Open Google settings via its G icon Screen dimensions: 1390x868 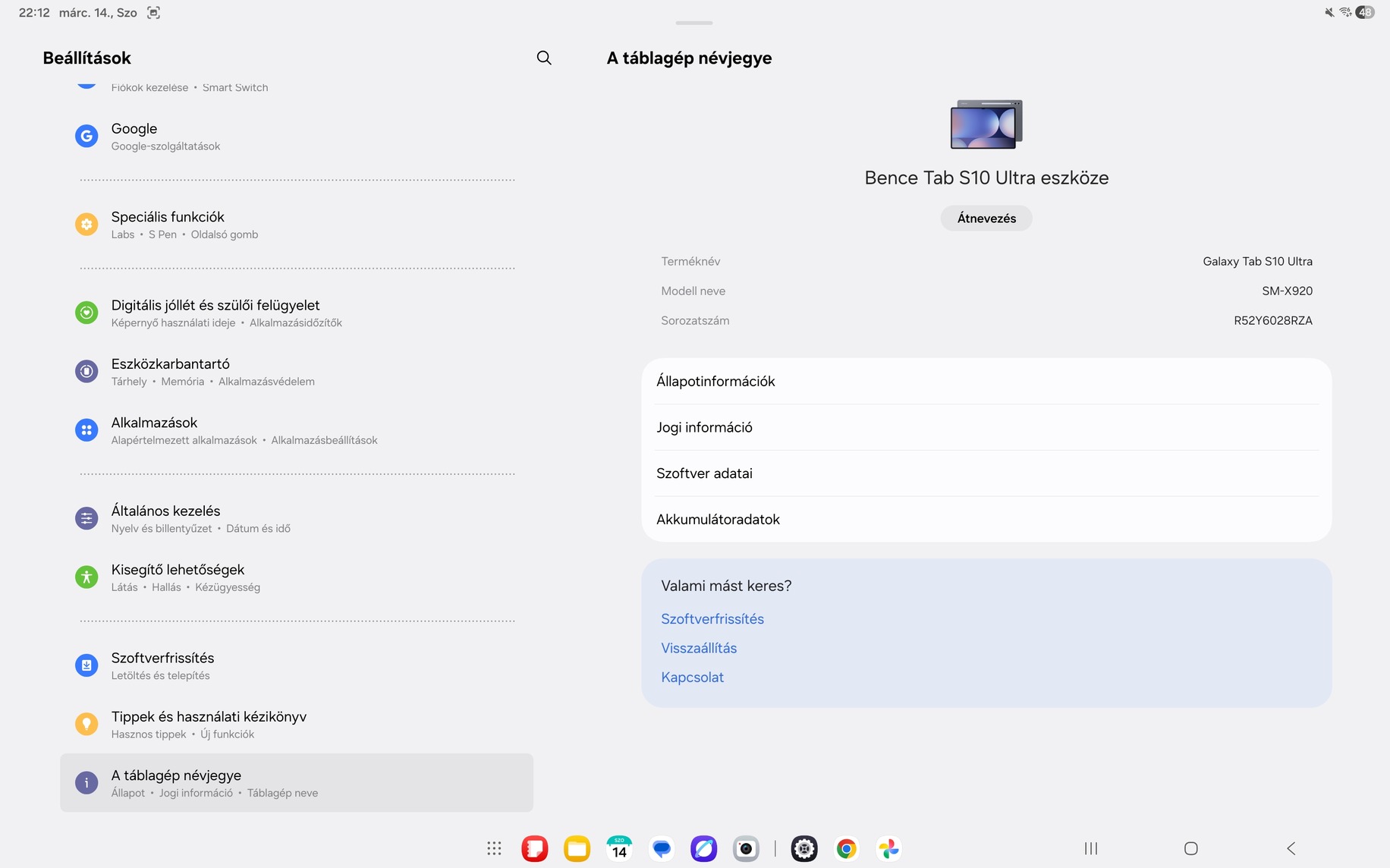click(86, 136)
